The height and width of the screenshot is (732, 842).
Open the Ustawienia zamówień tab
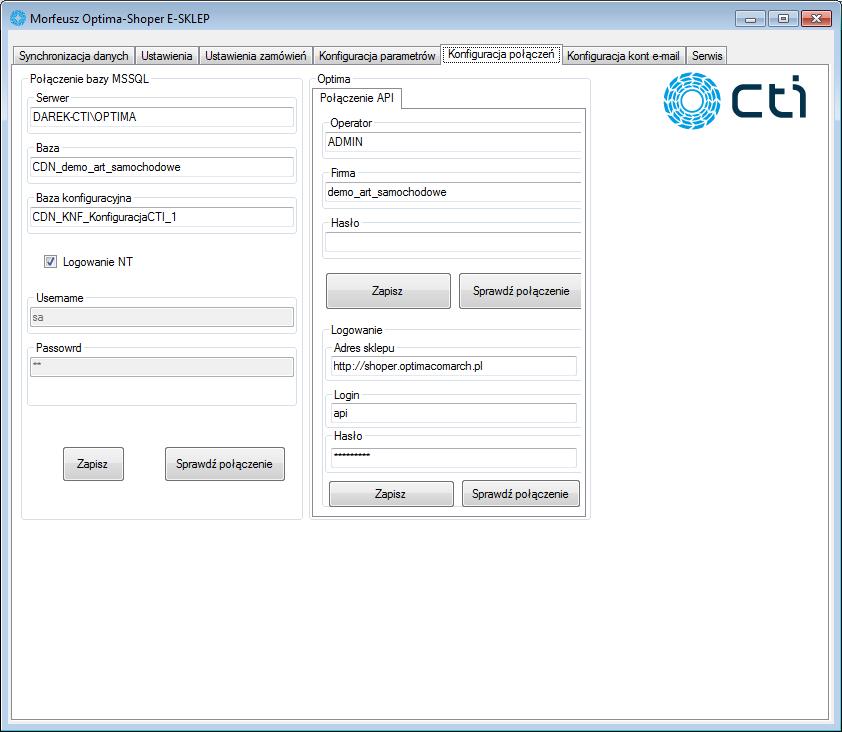tap(256, 56)
